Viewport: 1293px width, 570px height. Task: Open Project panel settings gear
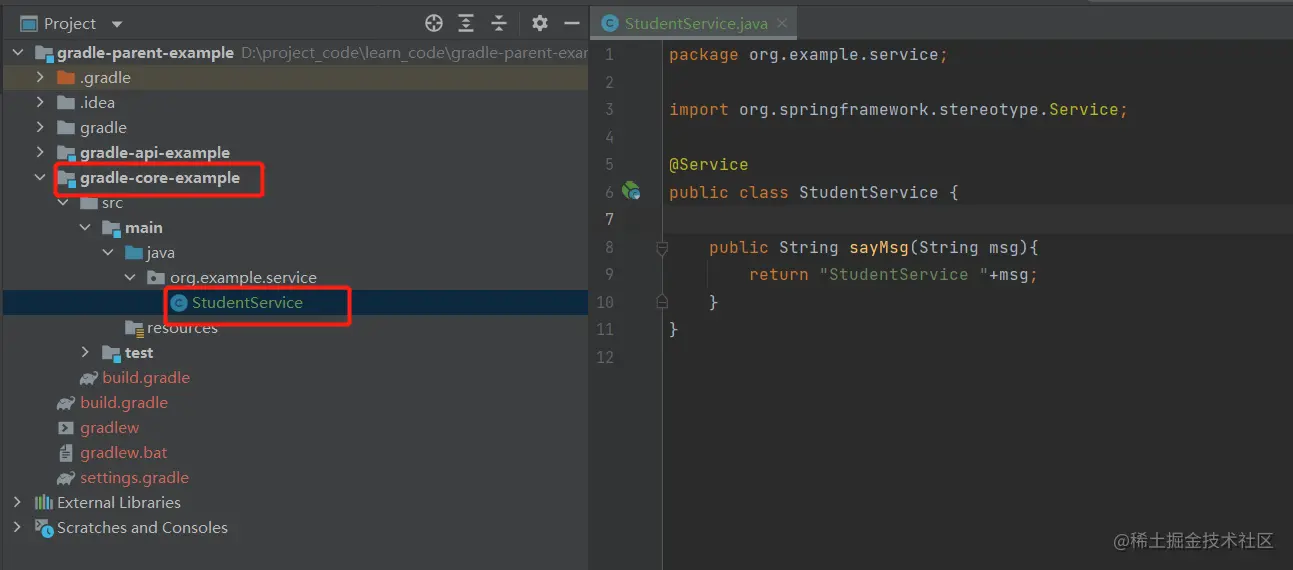point(540,23)
